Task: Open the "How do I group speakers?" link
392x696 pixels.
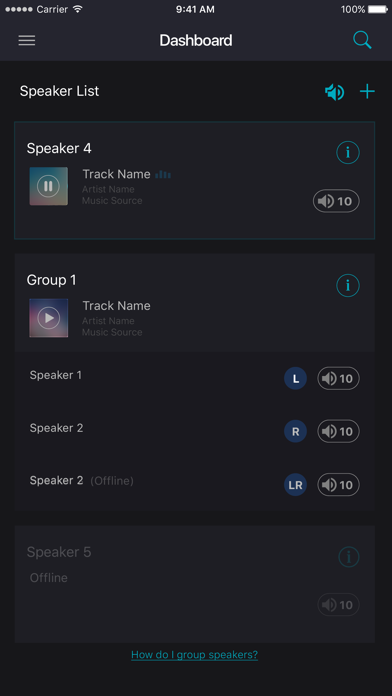Action: tap(194, 655)
